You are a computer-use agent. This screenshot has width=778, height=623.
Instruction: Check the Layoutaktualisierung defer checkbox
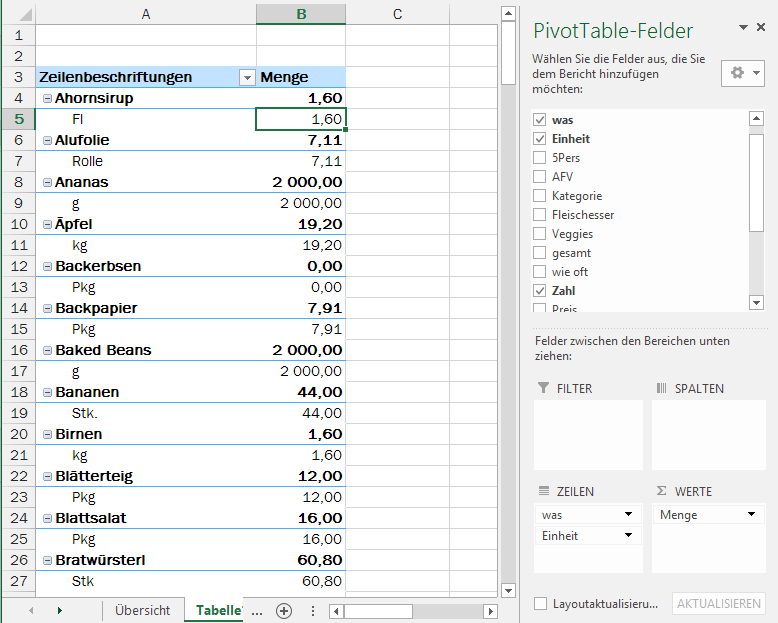[540, 604]
